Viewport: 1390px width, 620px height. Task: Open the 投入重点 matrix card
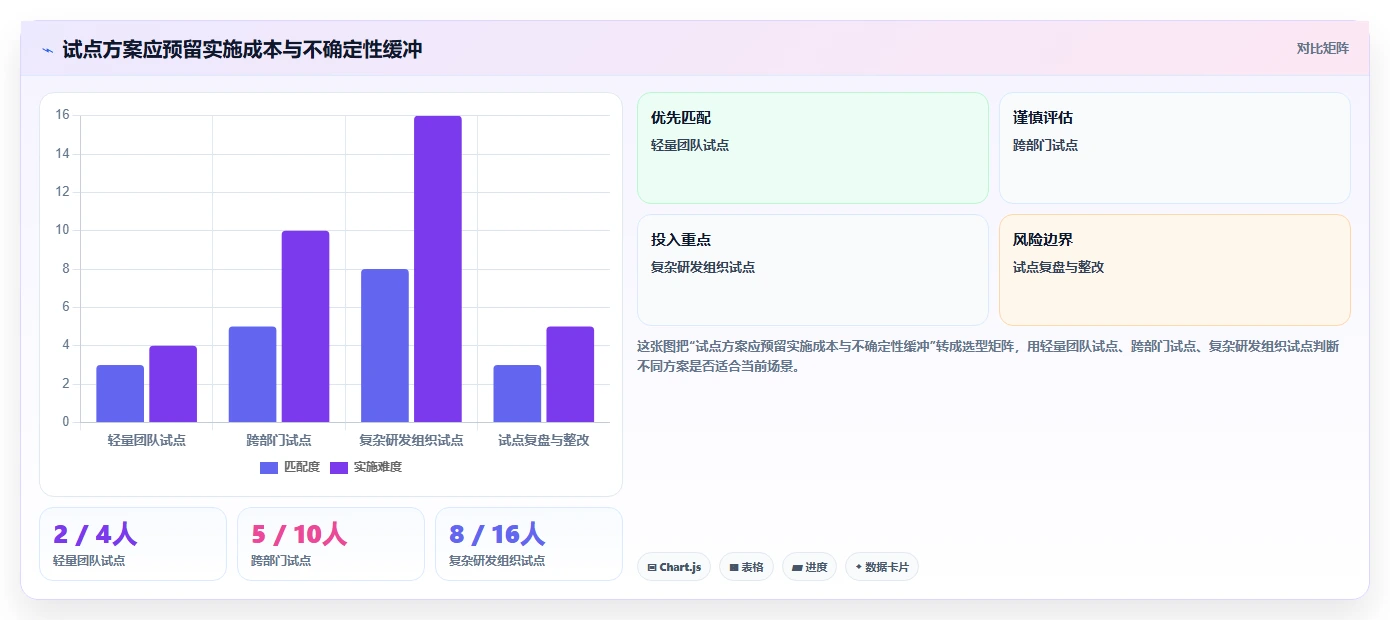(x=813, y=270)
